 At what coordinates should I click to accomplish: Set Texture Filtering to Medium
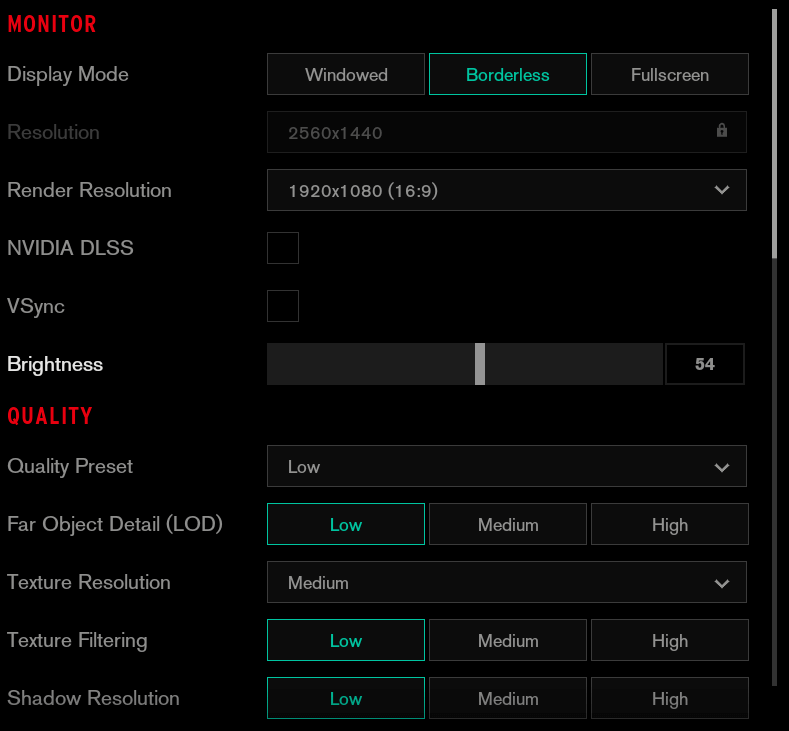coord(508,640)
